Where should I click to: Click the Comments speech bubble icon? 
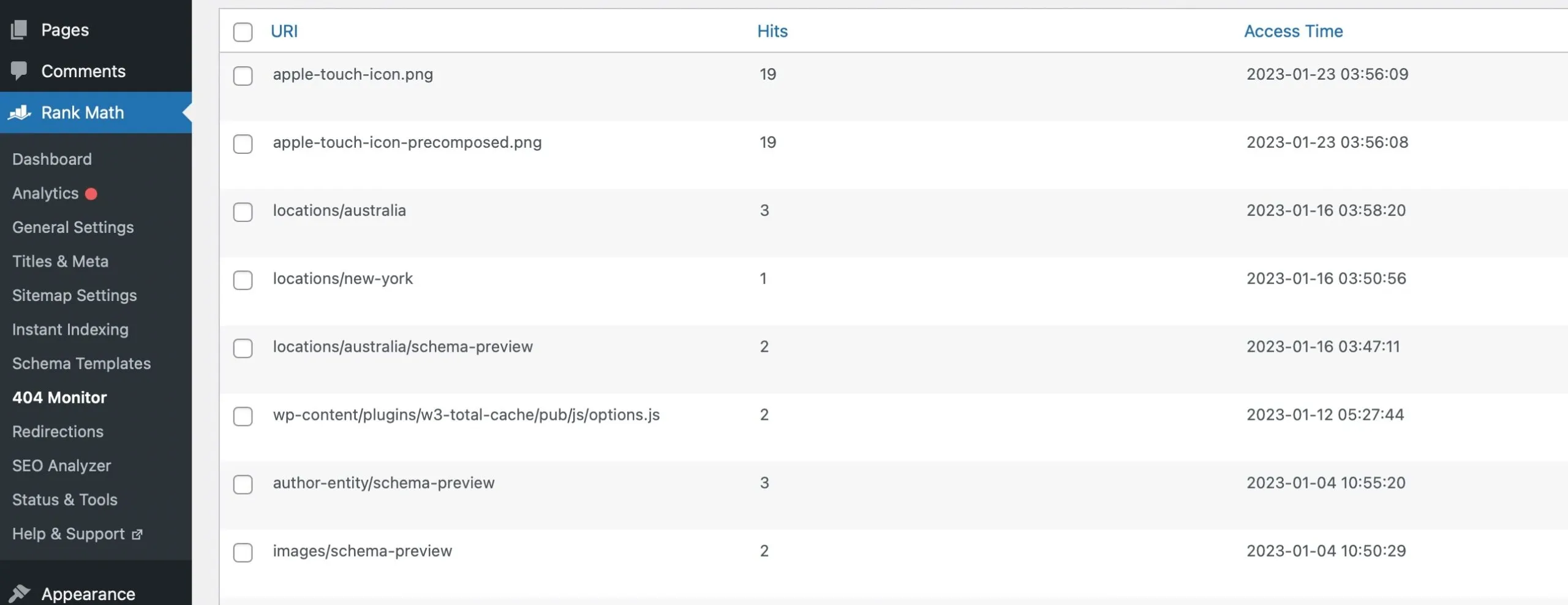pos(19,70)
